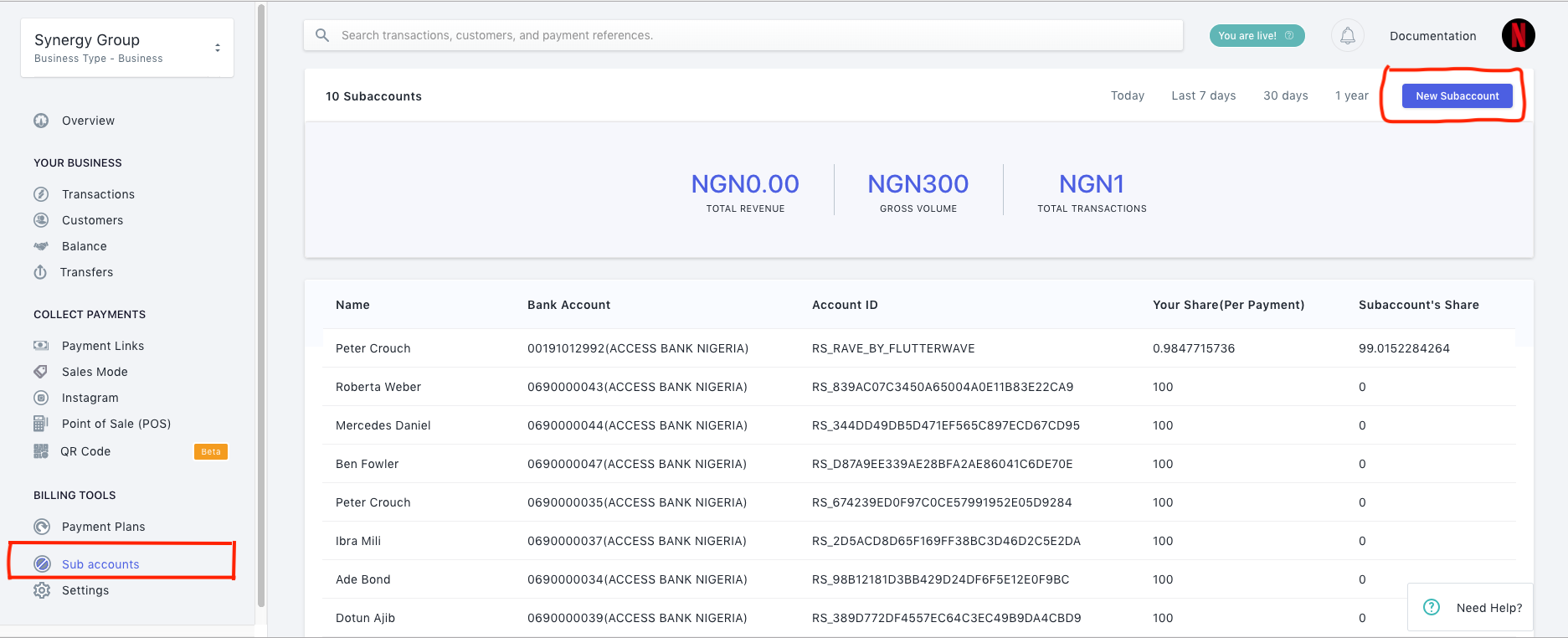Screen dimensions: 1568x638
Task: Open Settings in sidebar
Action: tap(85, 590)
